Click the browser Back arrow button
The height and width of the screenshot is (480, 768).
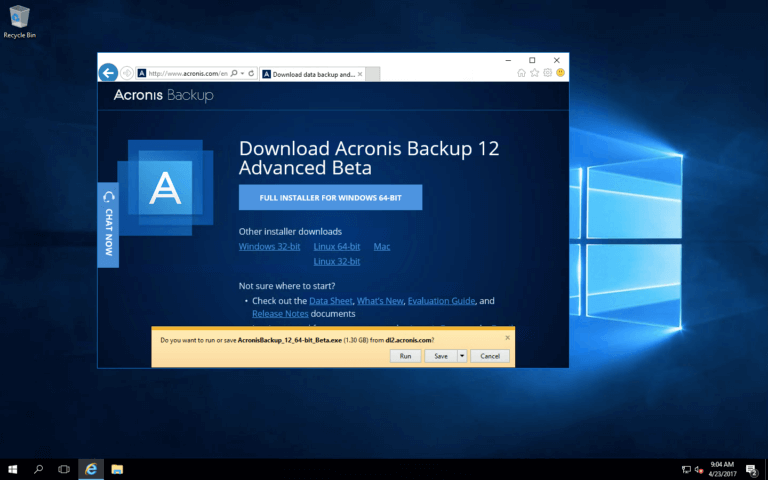click(x=108, y=73)
